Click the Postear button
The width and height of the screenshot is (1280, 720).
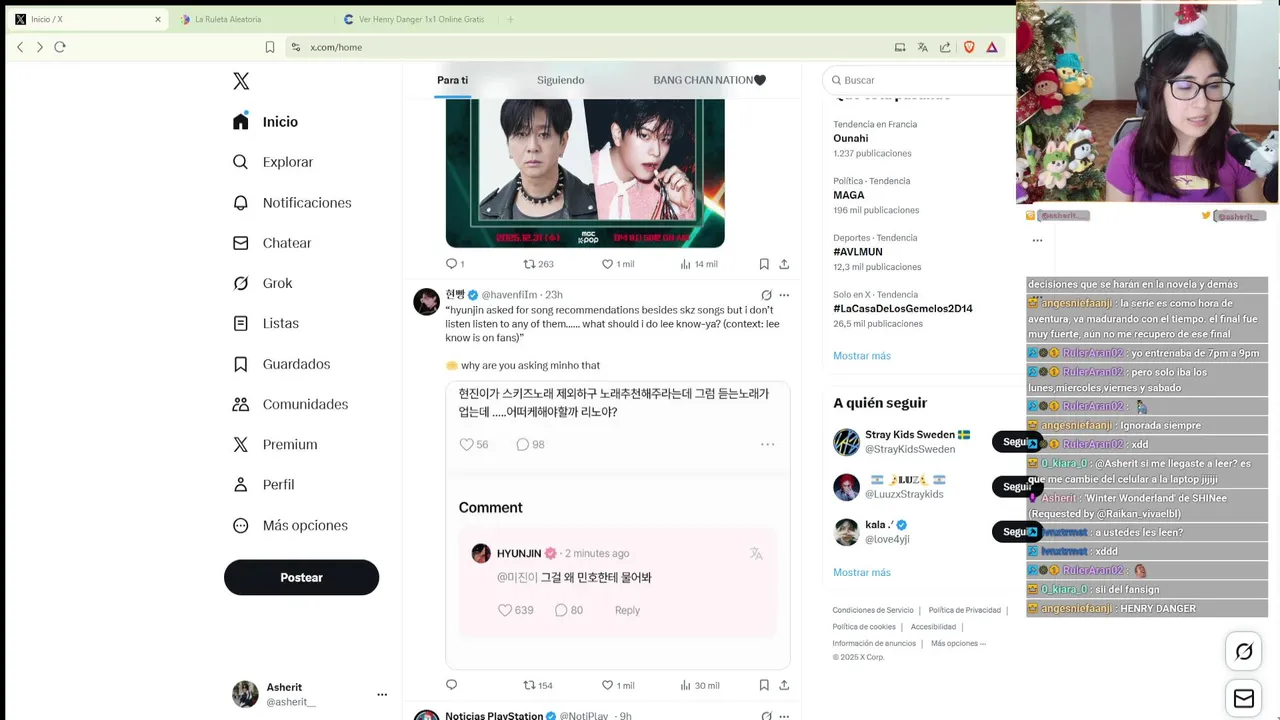coord(301,577)
